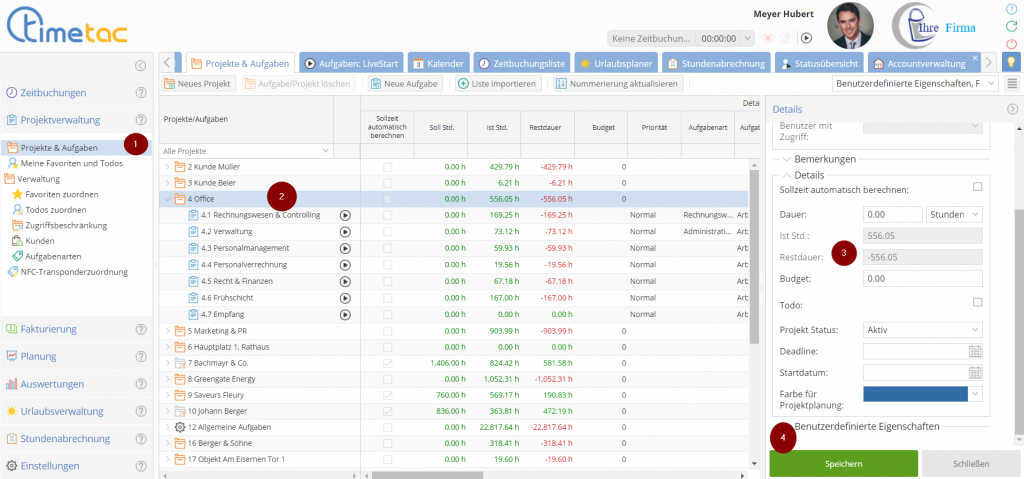
Task: Switch to the Urlaubsplaner tab
Action: tap(618, 63)
